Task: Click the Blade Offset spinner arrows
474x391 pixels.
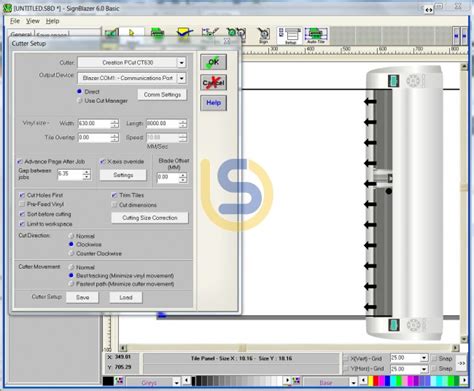Action: [183, 178]
